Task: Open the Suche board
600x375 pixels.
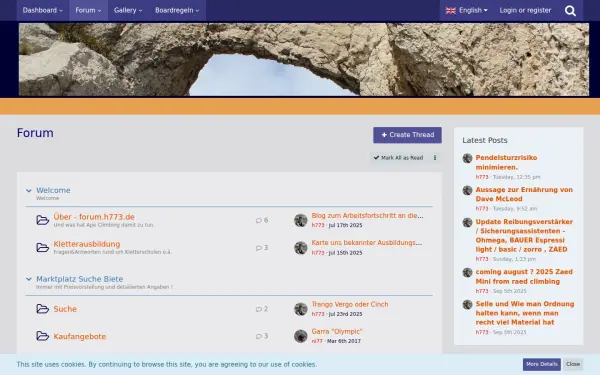Action: tap(65, 309)
